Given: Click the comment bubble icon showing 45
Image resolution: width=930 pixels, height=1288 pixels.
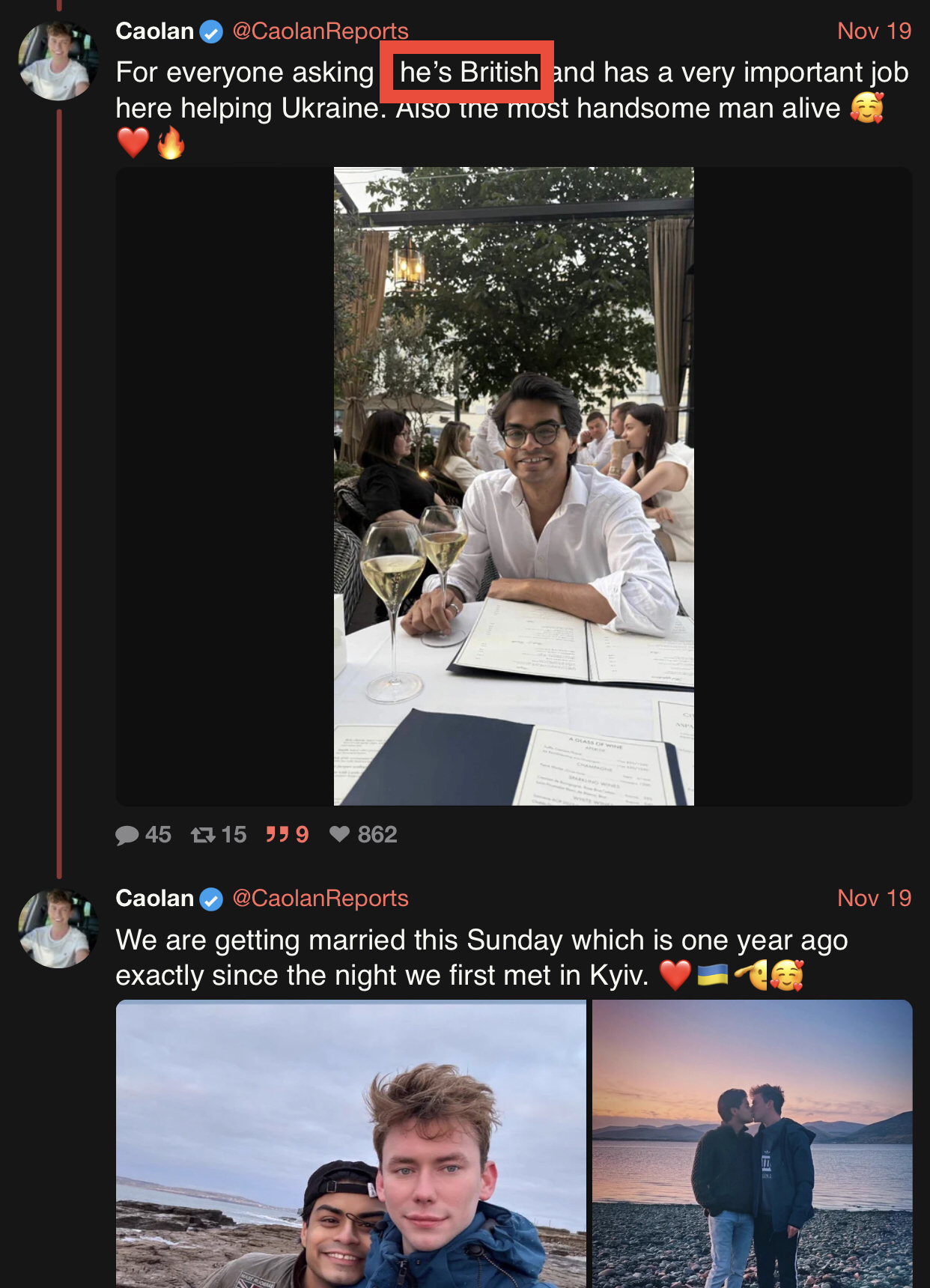Looking at the screenshot, I should [x=127, y=835].
